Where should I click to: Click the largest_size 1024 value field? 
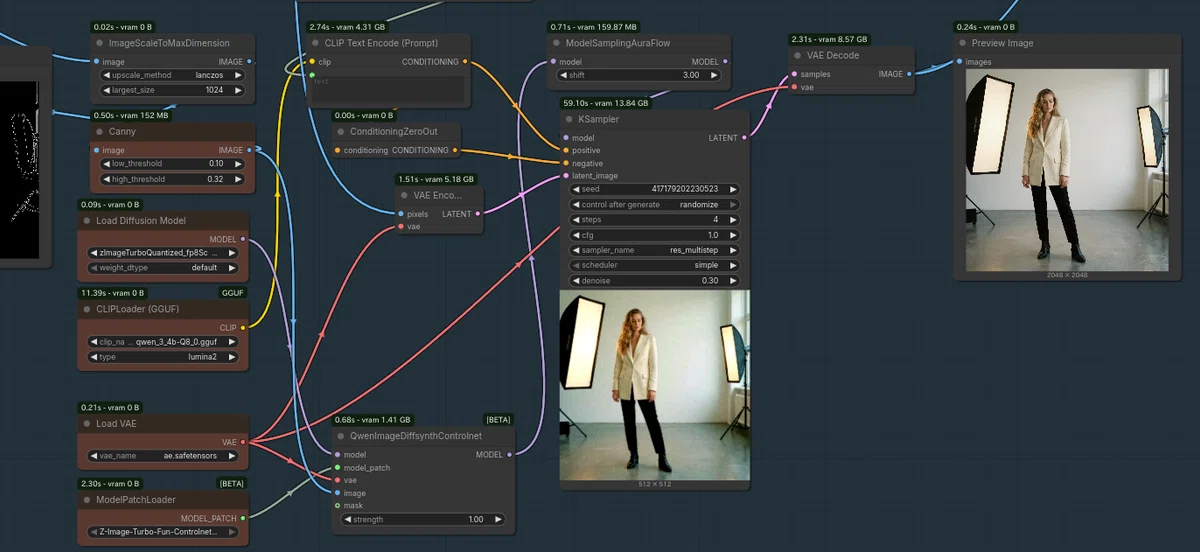tap(171, 90)
